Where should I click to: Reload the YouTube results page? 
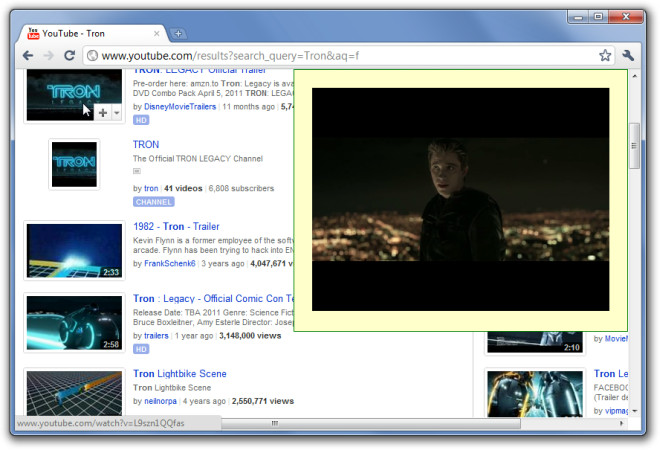[x=69, y=55]
